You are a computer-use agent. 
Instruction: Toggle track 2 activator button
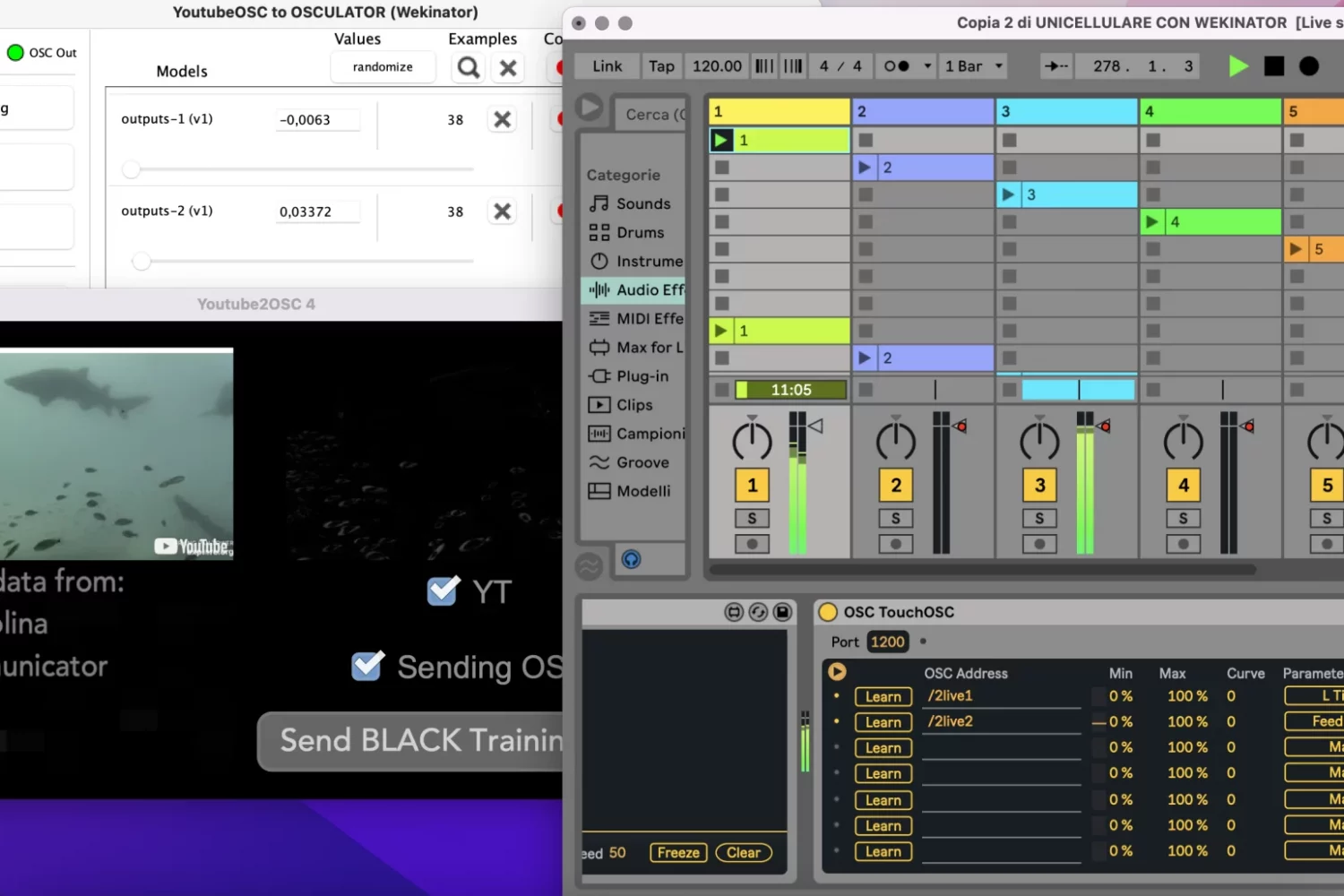click(896, 486)
